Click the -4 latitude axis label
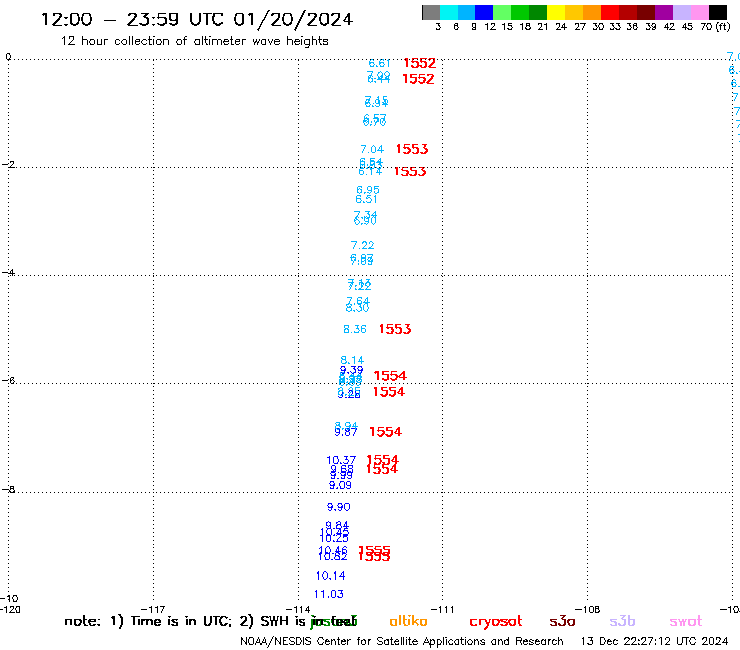This screenshot has height=650, width=740. tap(8, 272)
